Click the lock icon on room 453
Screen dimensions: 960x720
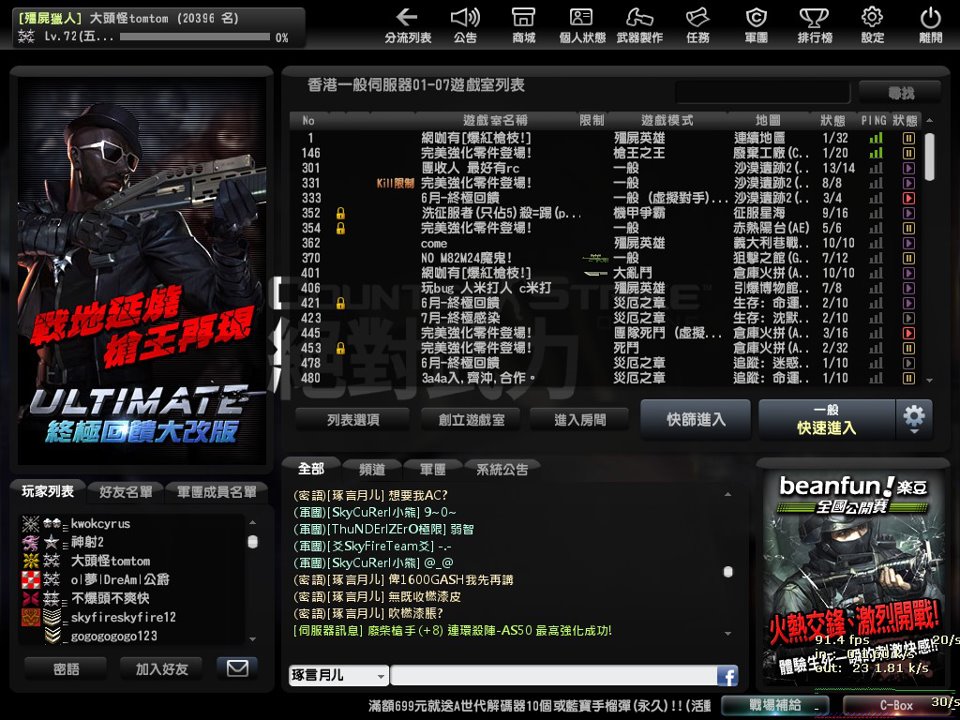point(340,348)
